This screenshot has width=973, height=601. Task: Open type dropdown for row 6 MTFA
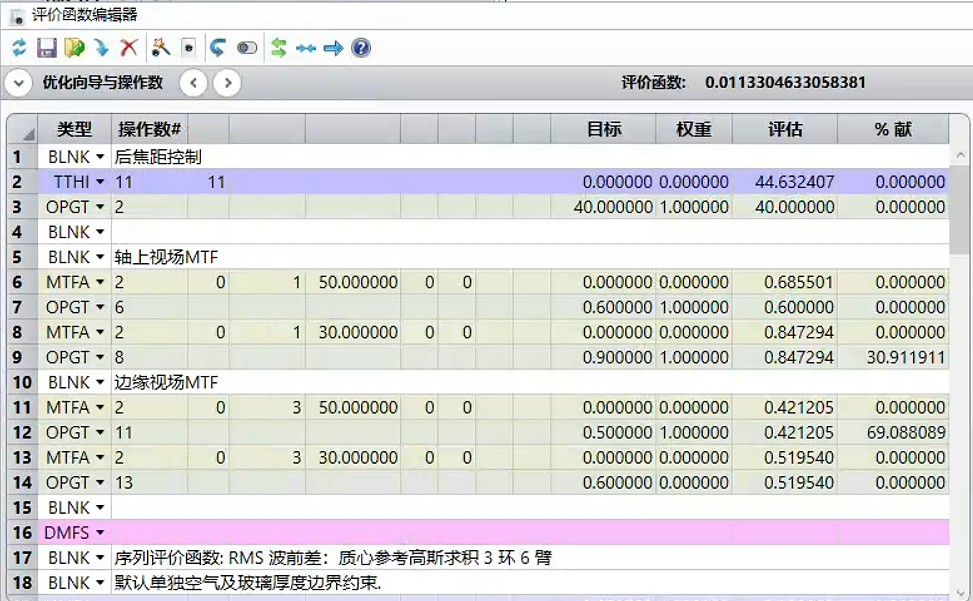coord(99,283)
